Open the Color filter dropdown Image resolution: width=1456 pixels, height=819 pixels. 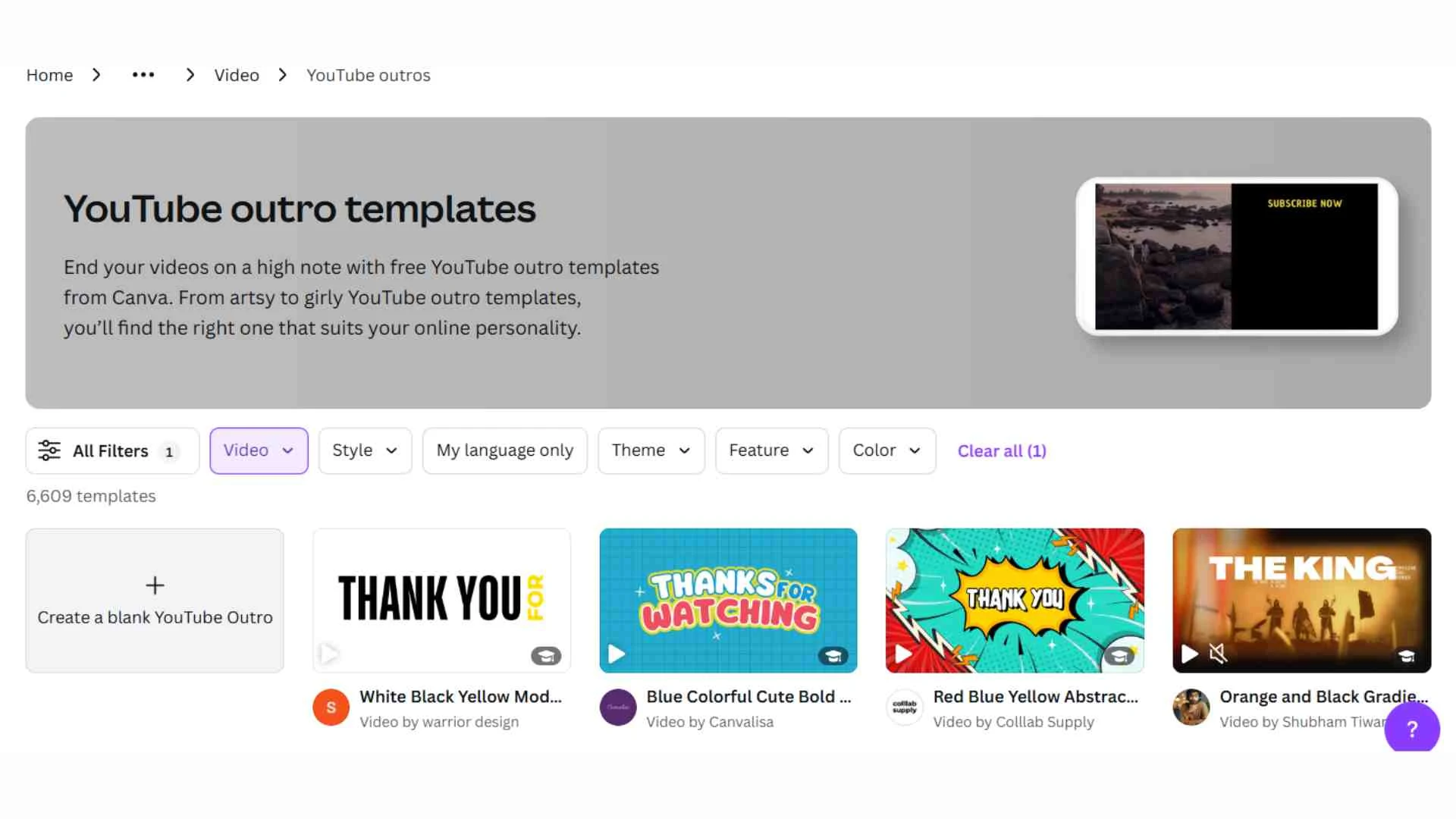pyautogui.click(x=886, y=450)
